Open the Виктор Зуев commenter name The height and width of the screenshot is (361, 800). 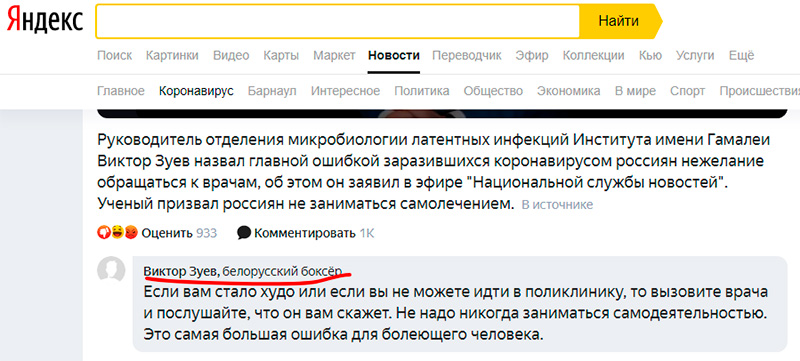182,272
